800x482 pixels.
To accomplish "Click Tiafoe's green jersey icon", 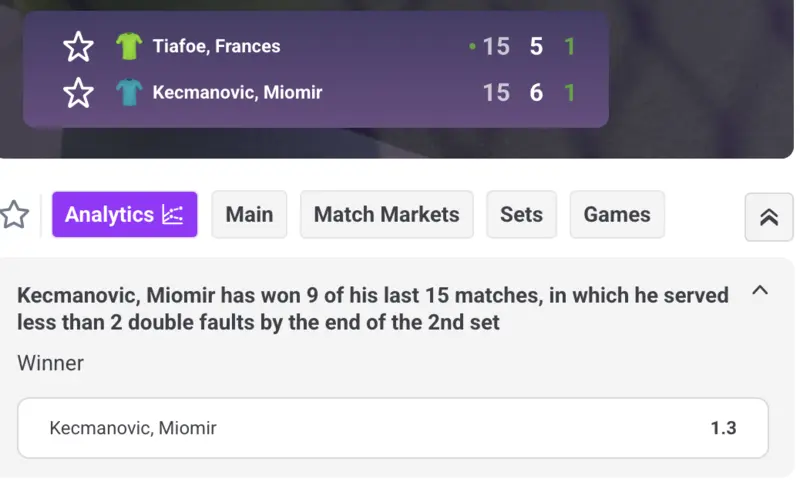I will pyautogui.click(x=129, y=46).
